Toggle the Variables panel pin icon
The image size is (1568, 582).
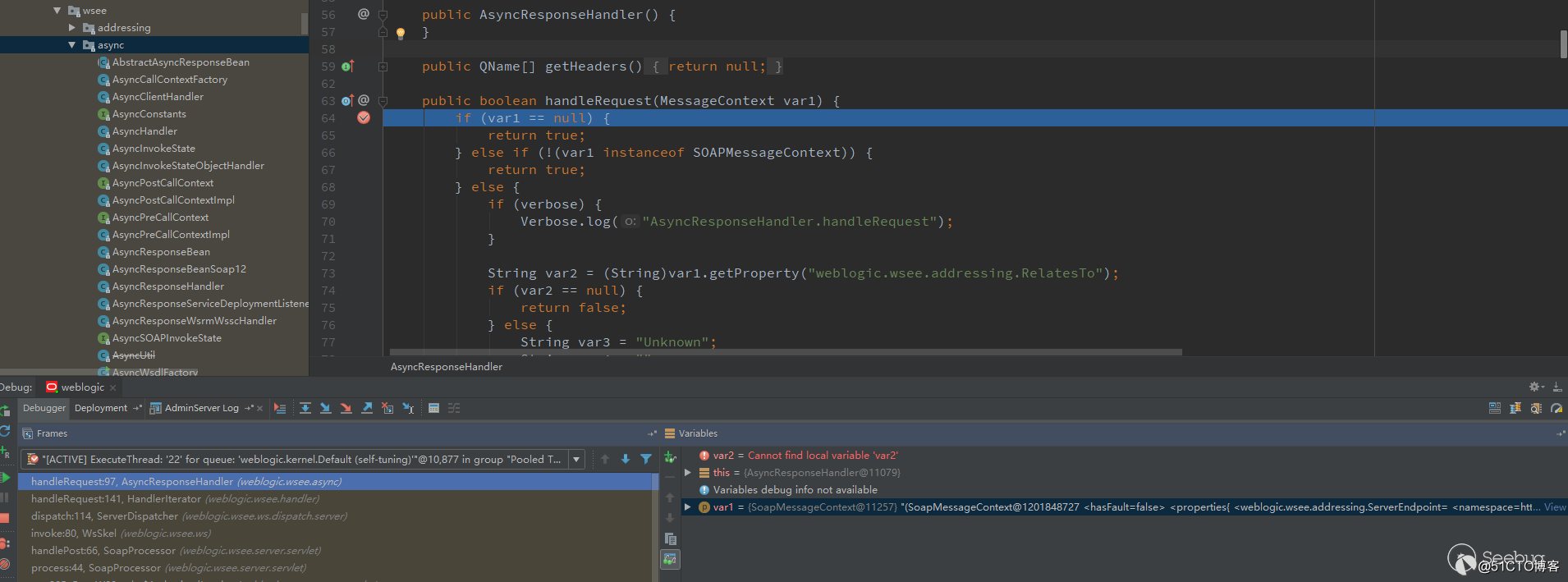tap(1560, 433)
